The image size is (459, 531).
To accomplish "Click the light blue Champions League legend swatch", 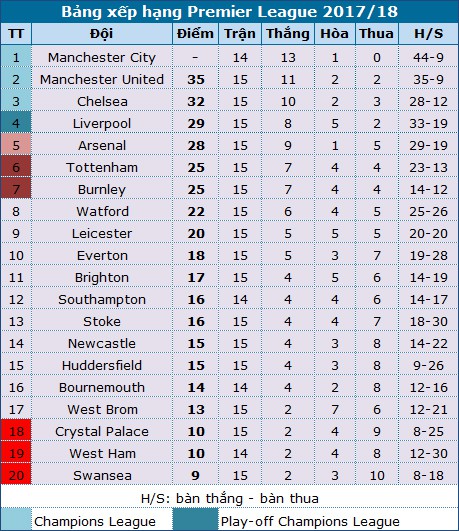I will point(16,519).
